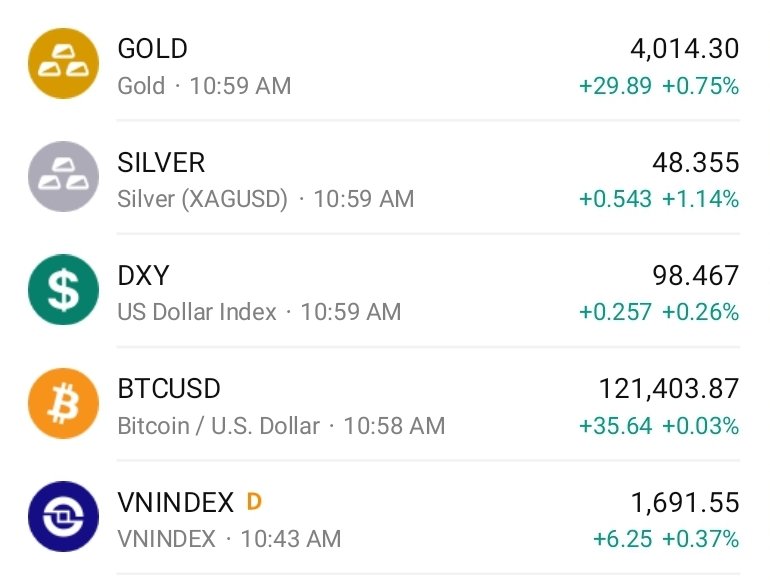Tap the orange Bitcoin logo
Image resolution: width=770 pixels, height=582 pixels.
(x=63, y=403)
